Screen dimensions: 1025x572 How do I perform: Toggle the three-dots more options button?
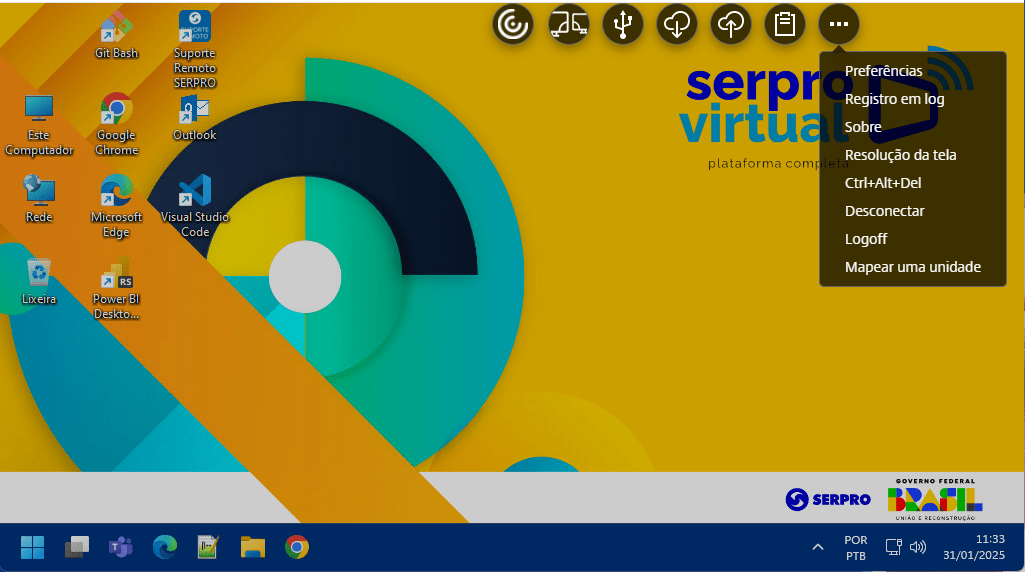[x=839, y=24]
